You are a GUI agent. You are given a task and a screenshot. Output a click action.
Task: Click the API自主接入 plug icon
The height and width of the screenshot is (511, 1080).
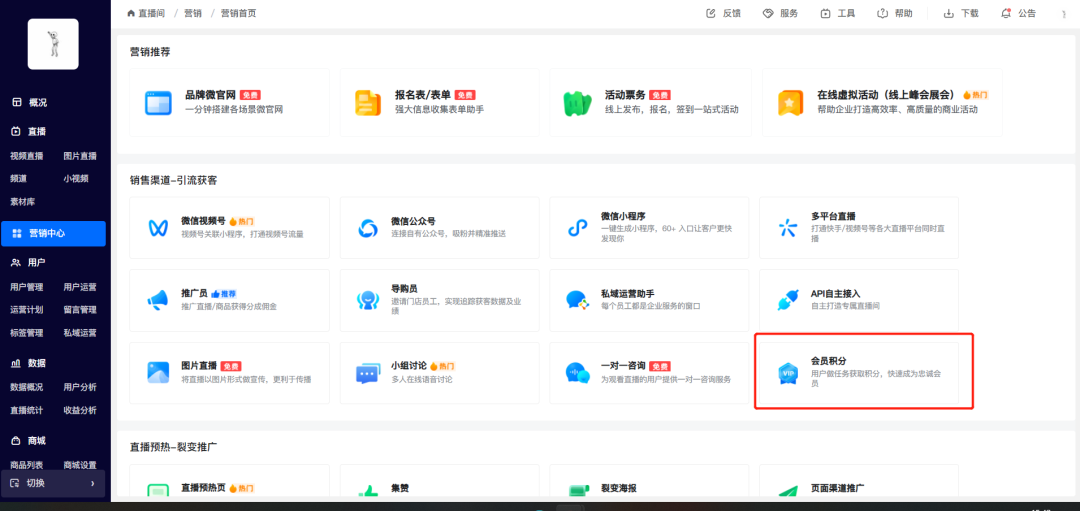point(787,300)
